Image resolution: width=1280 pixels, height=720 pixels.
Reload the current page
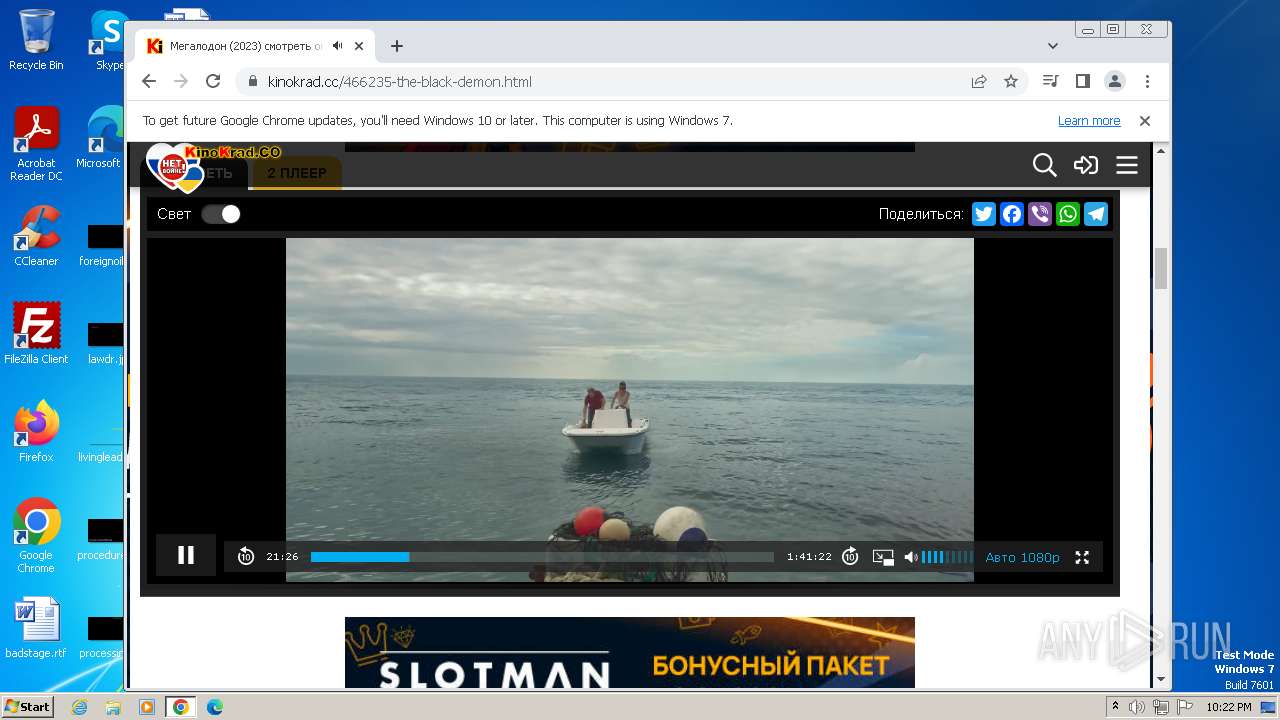pyautogui.click(x=213, y=82)
